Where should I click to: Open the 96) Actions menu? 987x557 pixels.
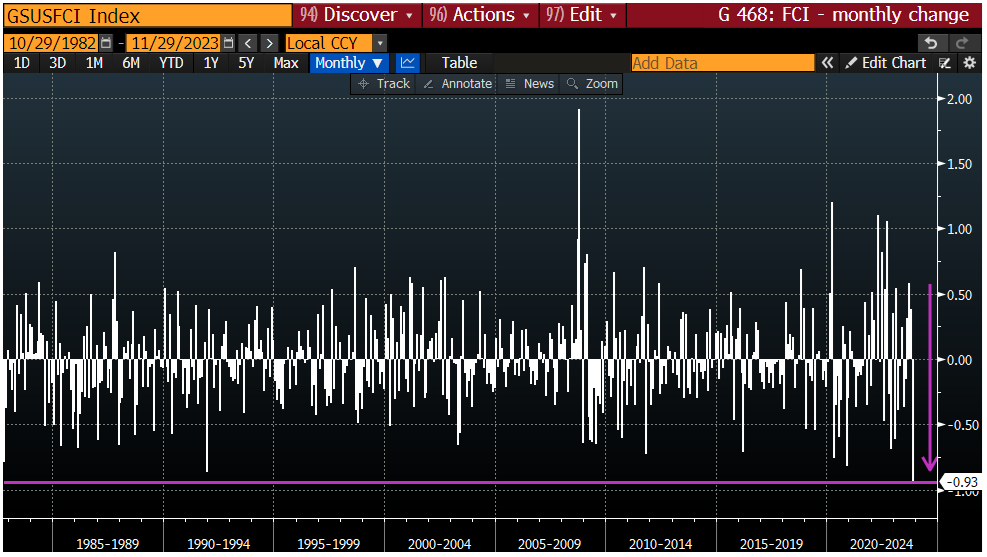click(480, 15)
